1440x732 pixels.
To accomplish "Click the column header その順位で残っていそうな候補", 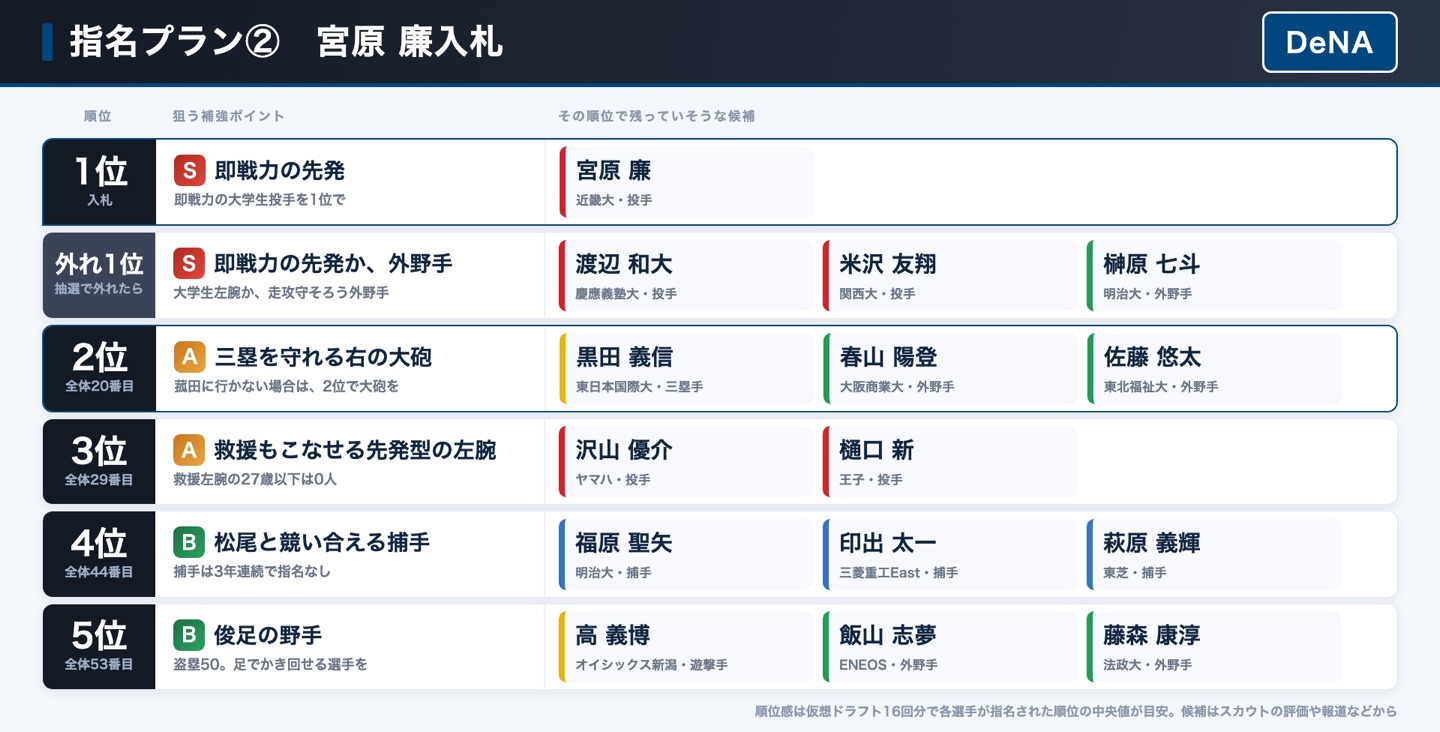I will 657,116.
